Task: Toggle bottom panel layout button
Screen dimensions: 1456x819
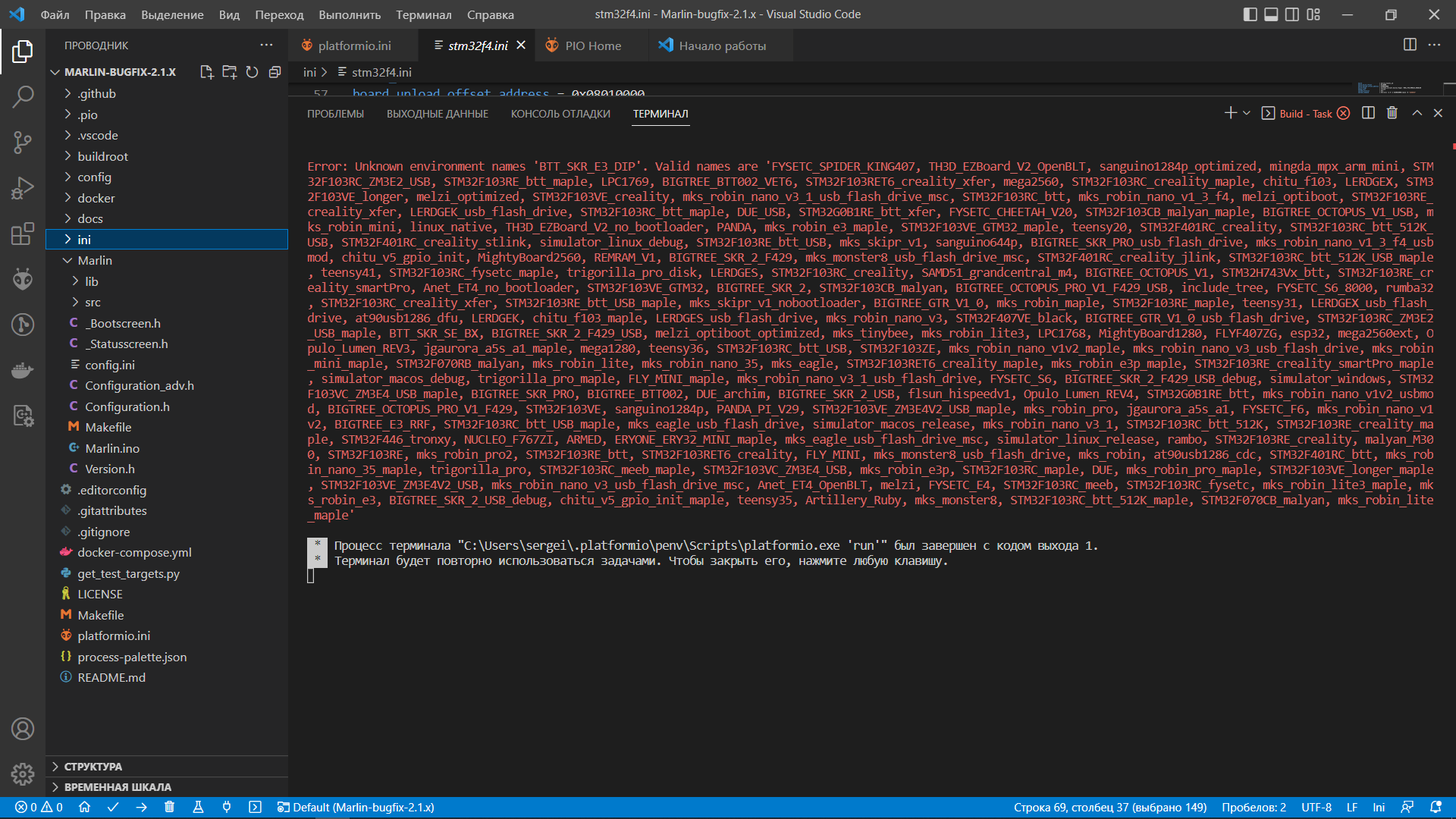Action: point(1271,14)
